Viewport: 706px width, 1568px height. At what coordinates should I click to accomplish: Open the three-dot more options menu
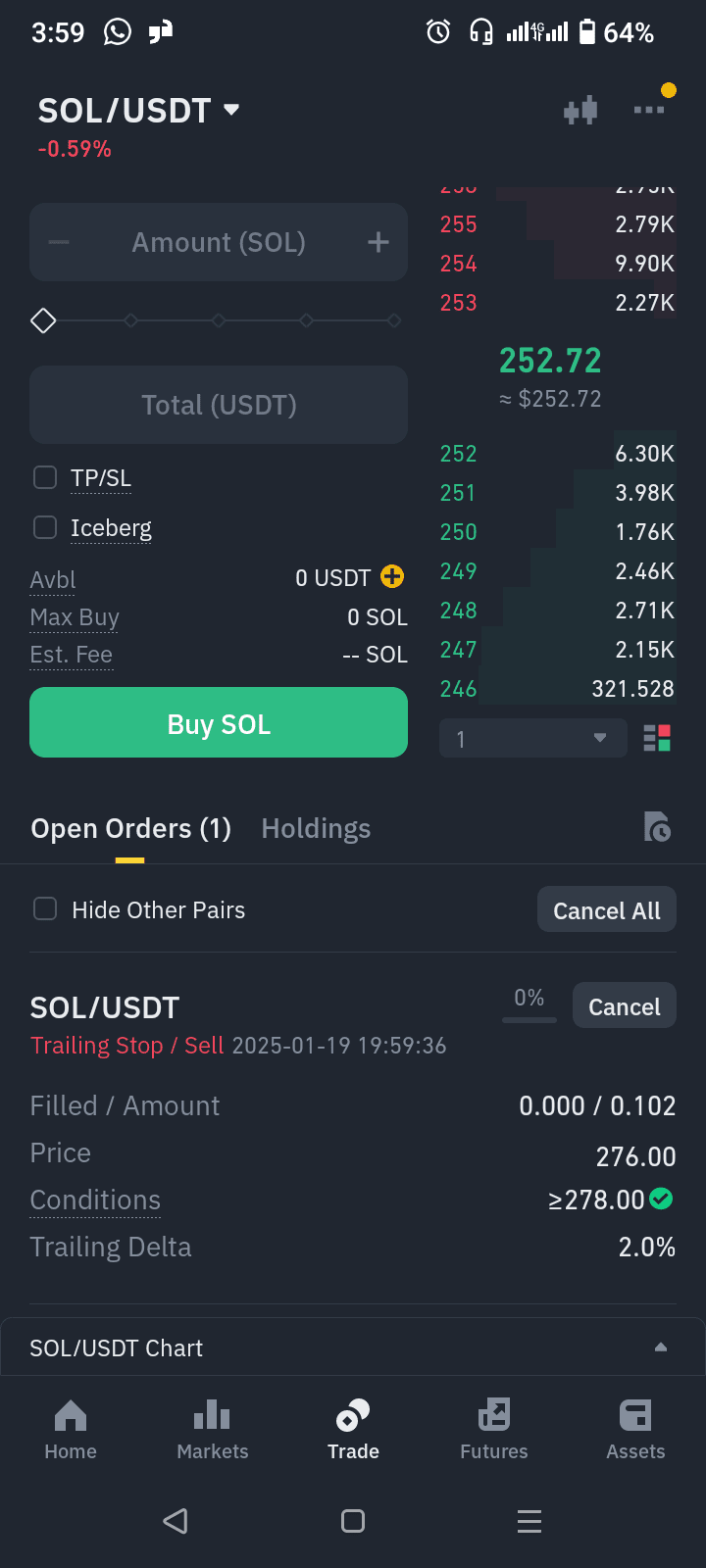click(x=649, y=110)
